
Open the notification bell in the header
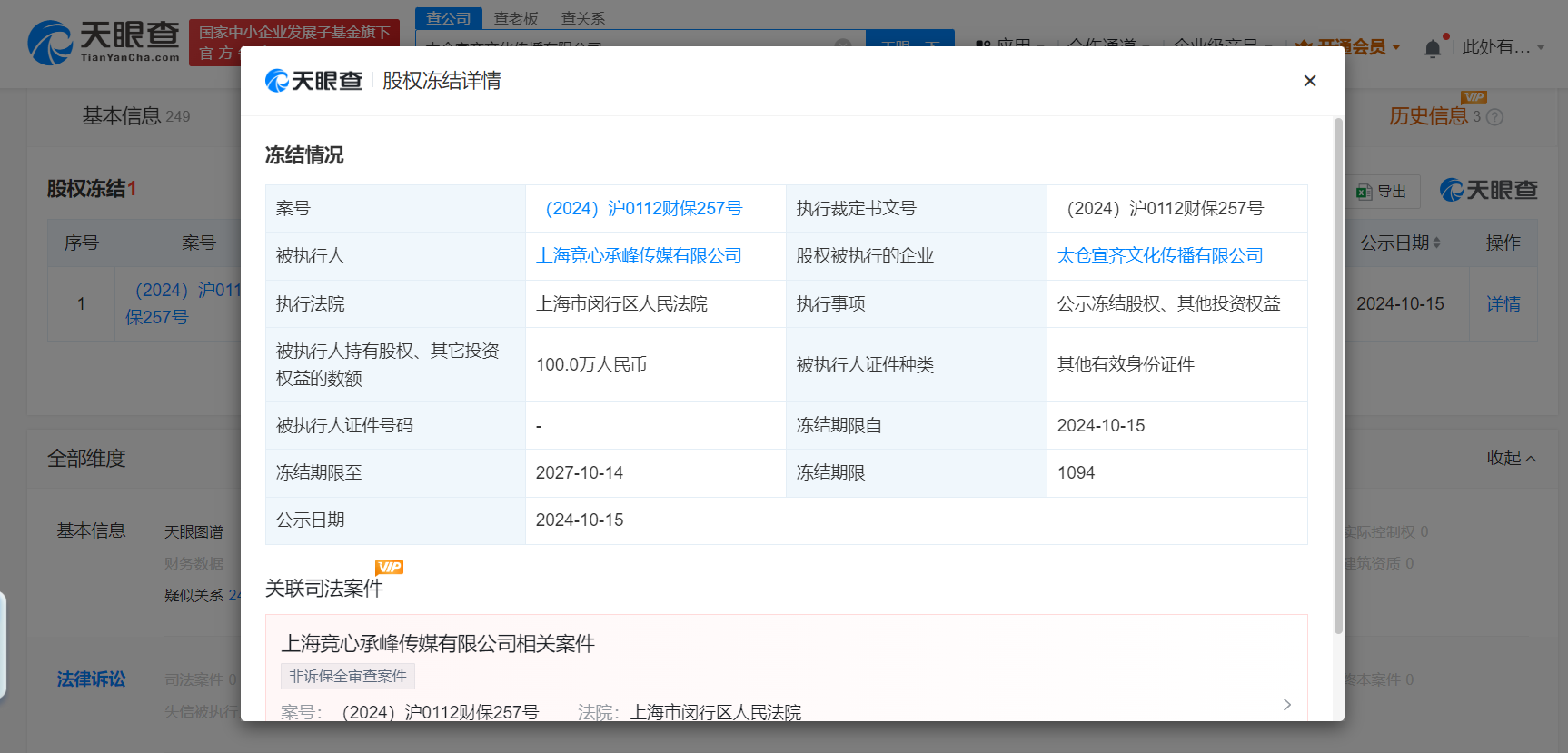(x=1433, y=48)
